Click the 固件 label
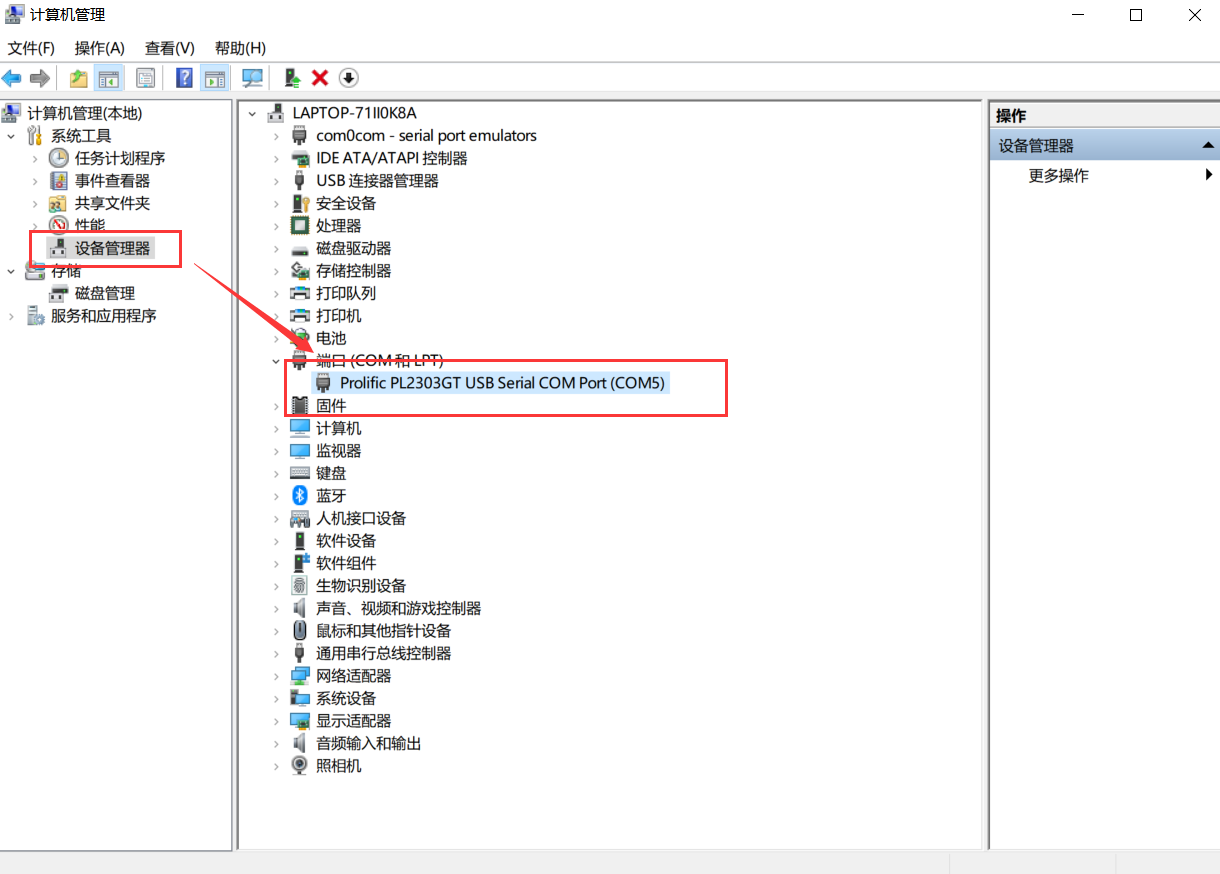Viewport: 1220px width, 874px height. click(x=331, y=405)
